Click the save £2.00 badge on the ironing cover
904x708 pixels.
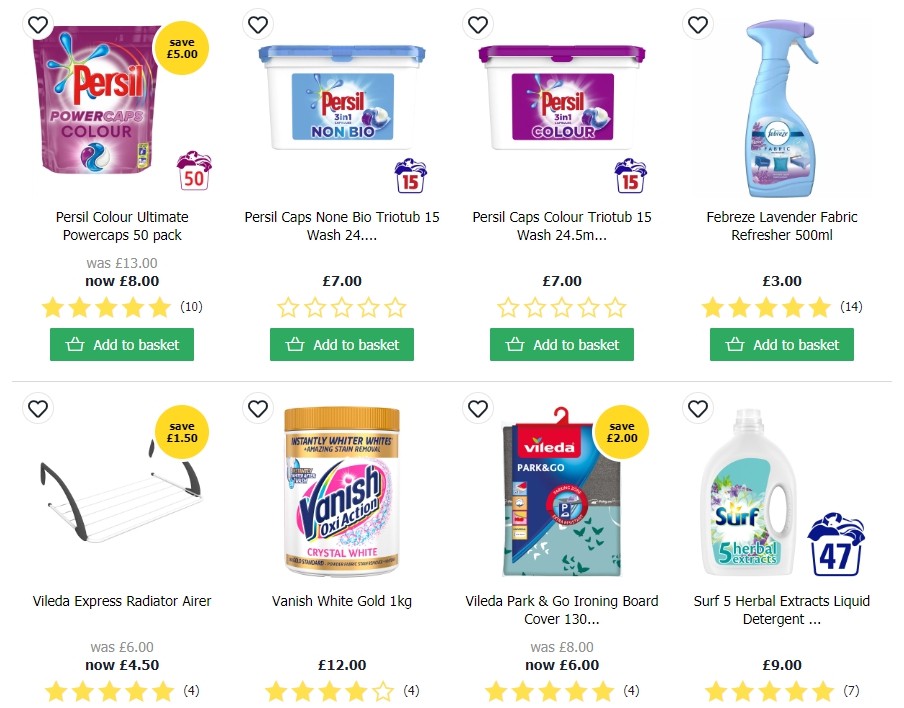(x=622, y=432)
